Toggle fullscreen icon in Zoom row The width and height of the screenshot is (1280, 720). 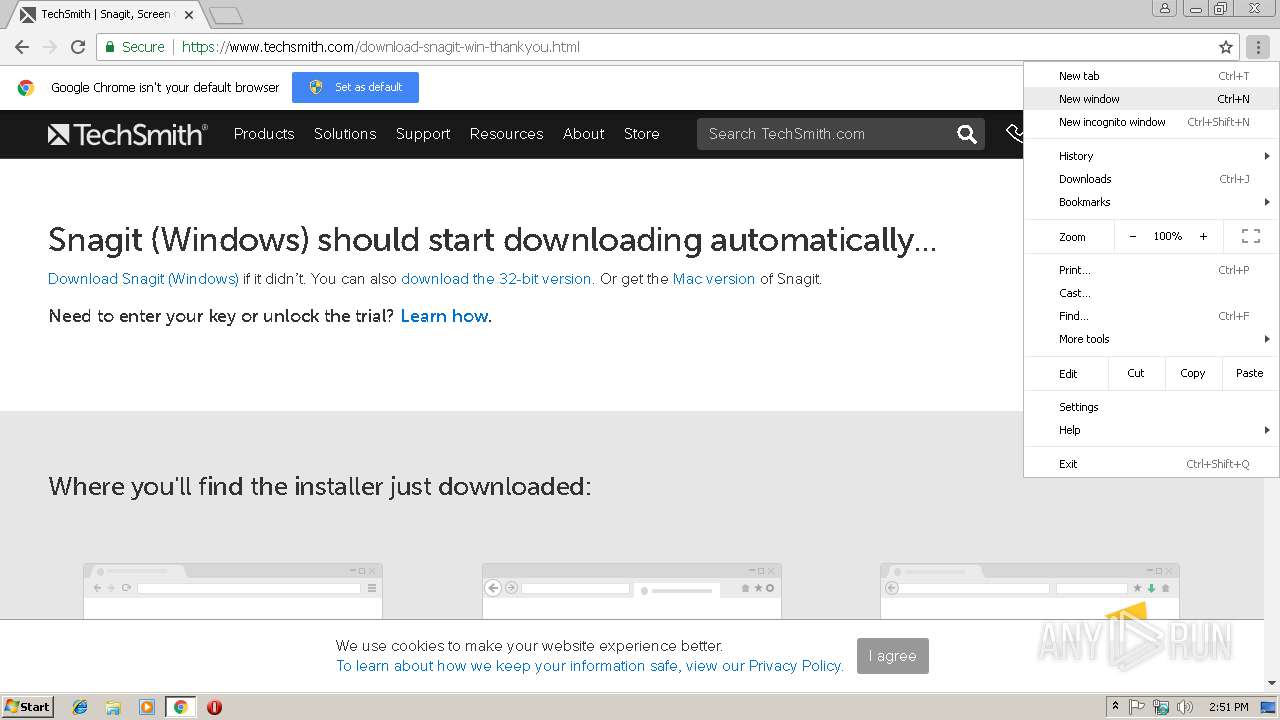pos(1251,237)
